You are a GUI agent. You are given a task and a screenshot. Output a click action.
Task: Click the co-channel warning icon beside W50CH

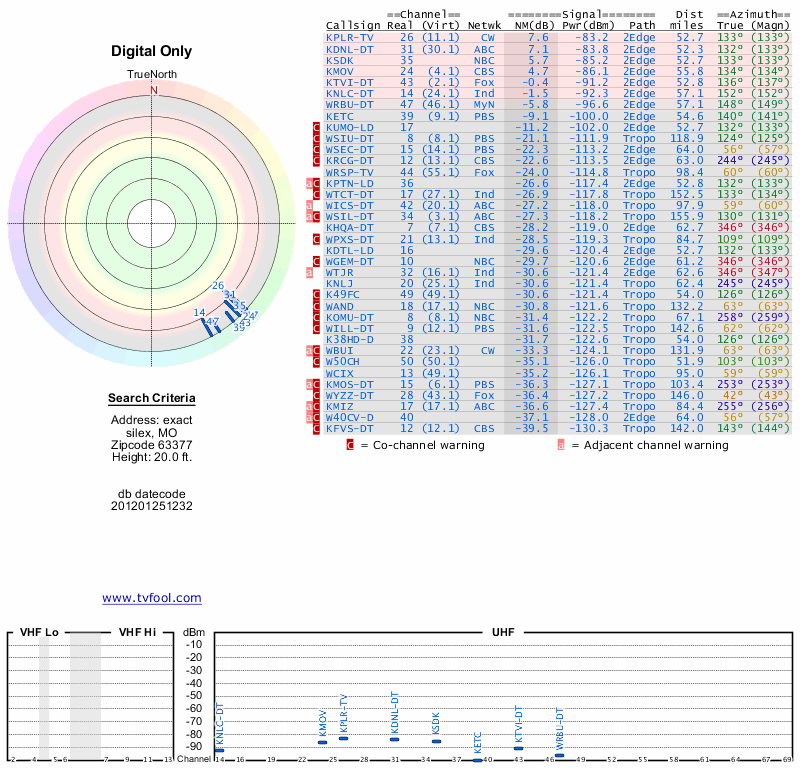pyautogui.click(x=316, y=362)
